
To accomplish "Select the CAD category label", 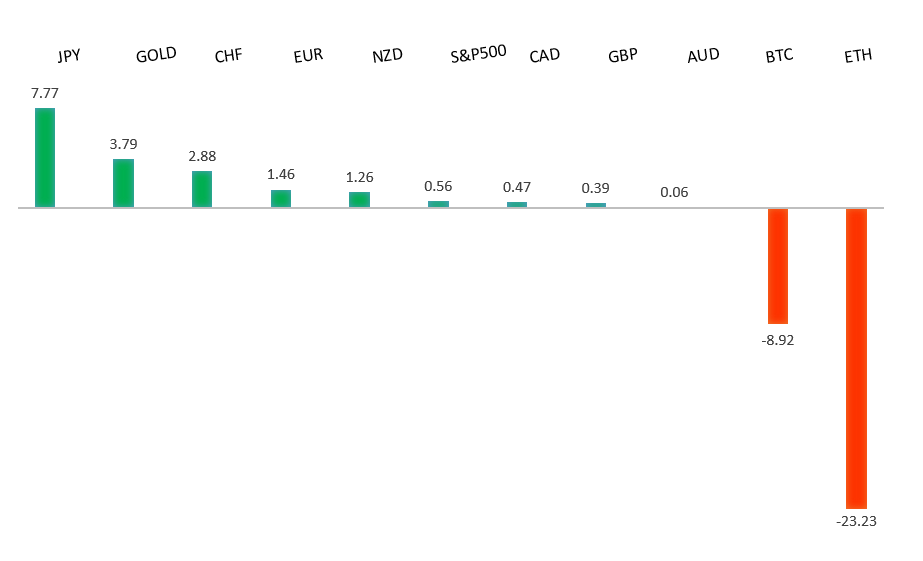I will point(544,56).
